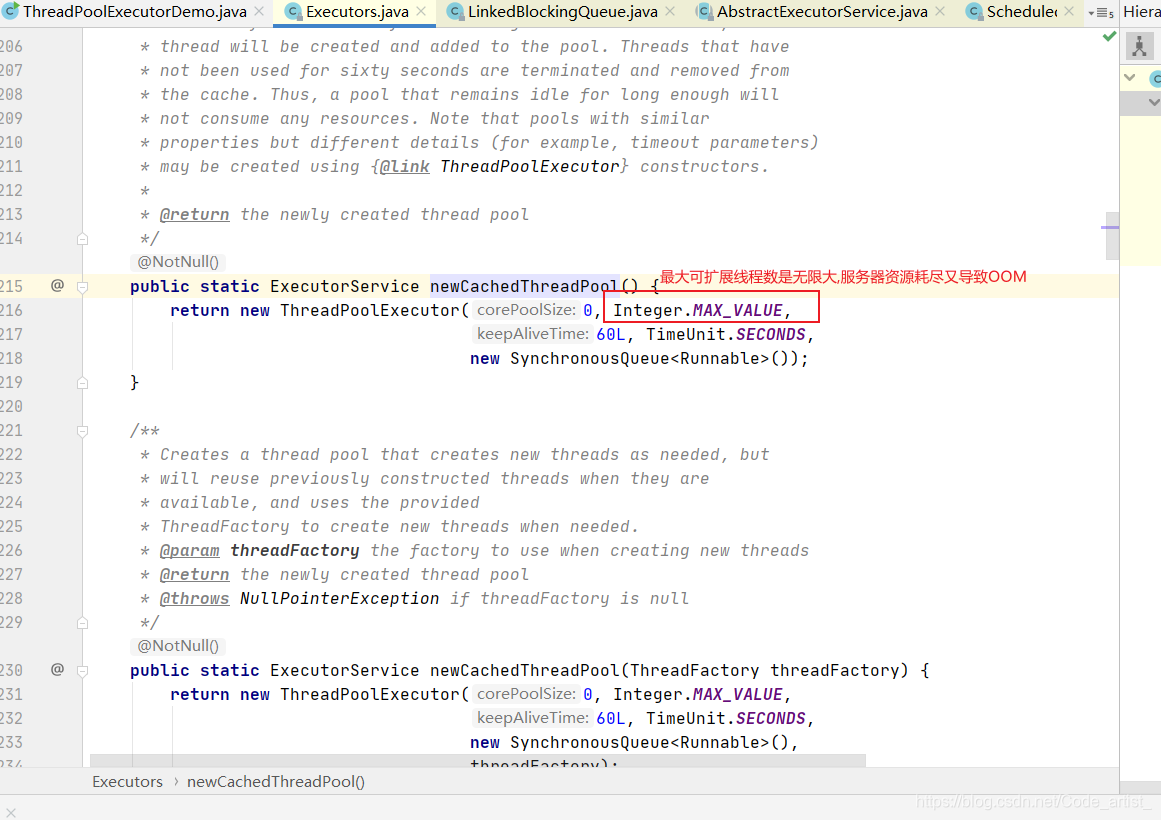1161x820 pixels.
Task: Collapse the top Hierarchy tree node
Action: pyautogui.click(x=1130, y=77)
